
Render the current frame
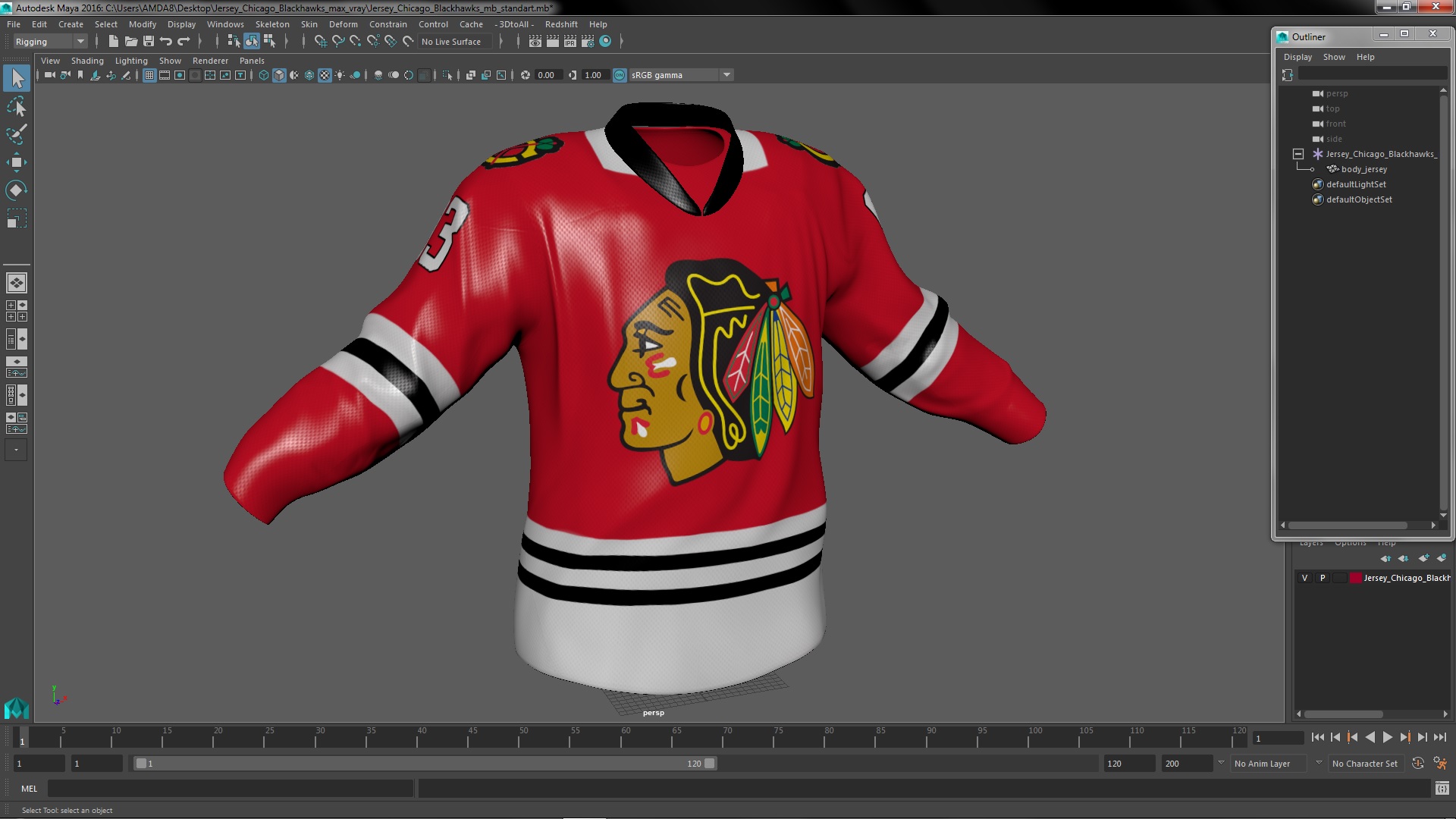pyautogui.click(x=553, y=42)
